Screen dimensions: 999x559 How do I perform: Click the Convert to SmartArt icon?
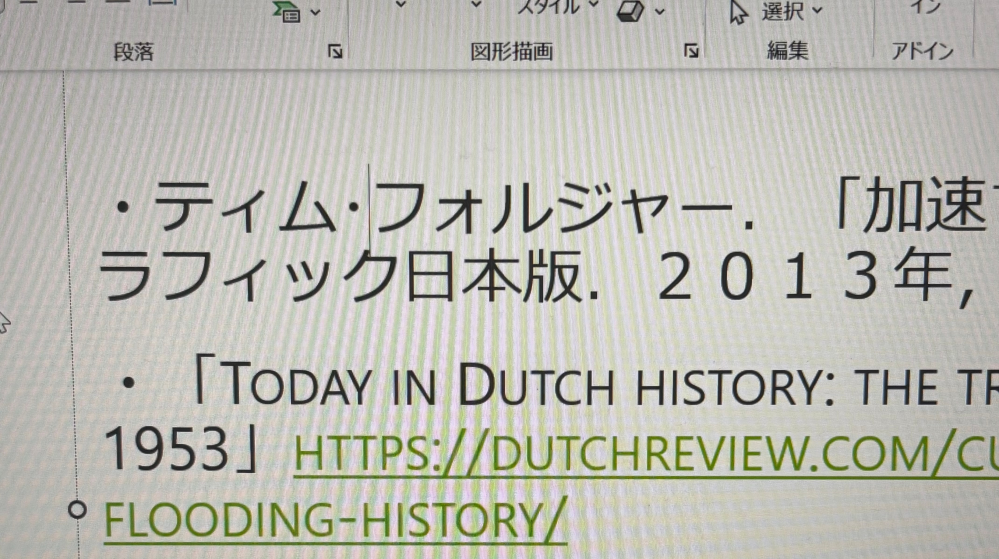[287, 10]
